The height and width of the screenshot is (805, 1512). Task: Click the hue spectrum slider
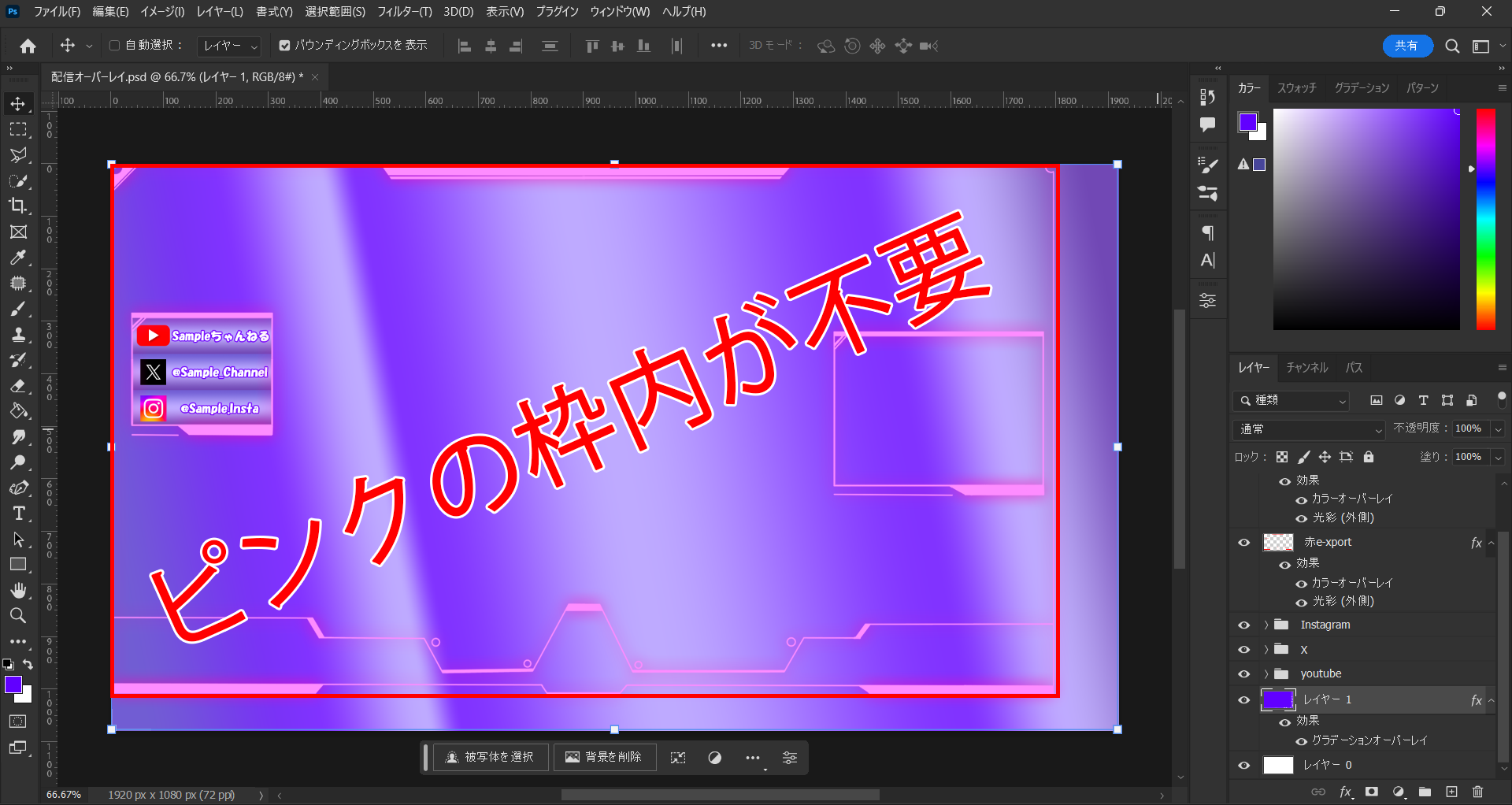(x=1485, y=219)
